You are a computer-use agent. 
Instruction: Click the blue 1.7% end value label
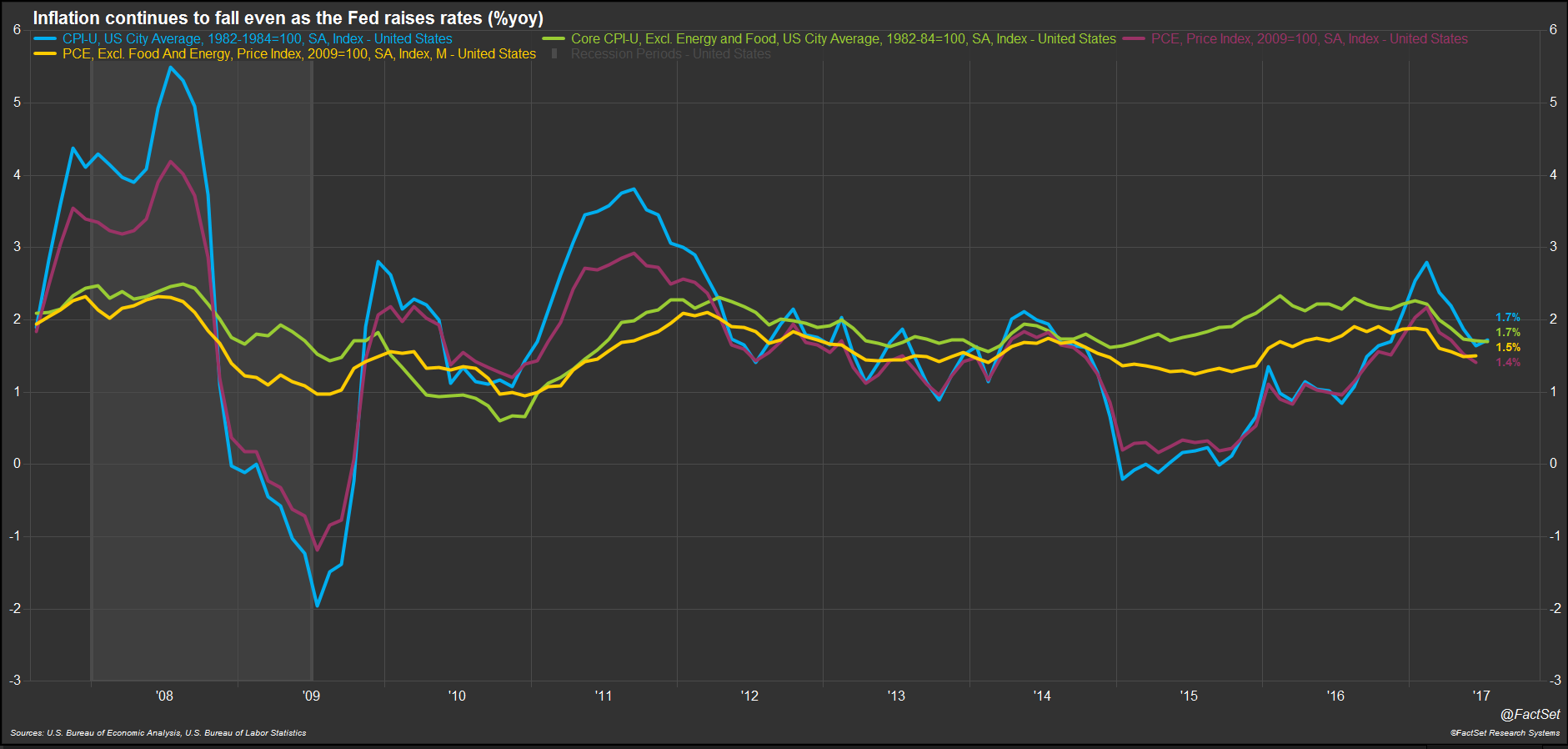(1507, 317)
